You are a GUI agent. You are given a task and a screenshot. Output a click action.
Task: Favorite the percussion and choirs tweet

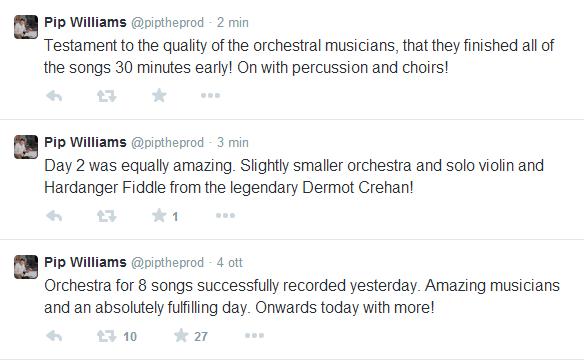[x=159, y=95]
